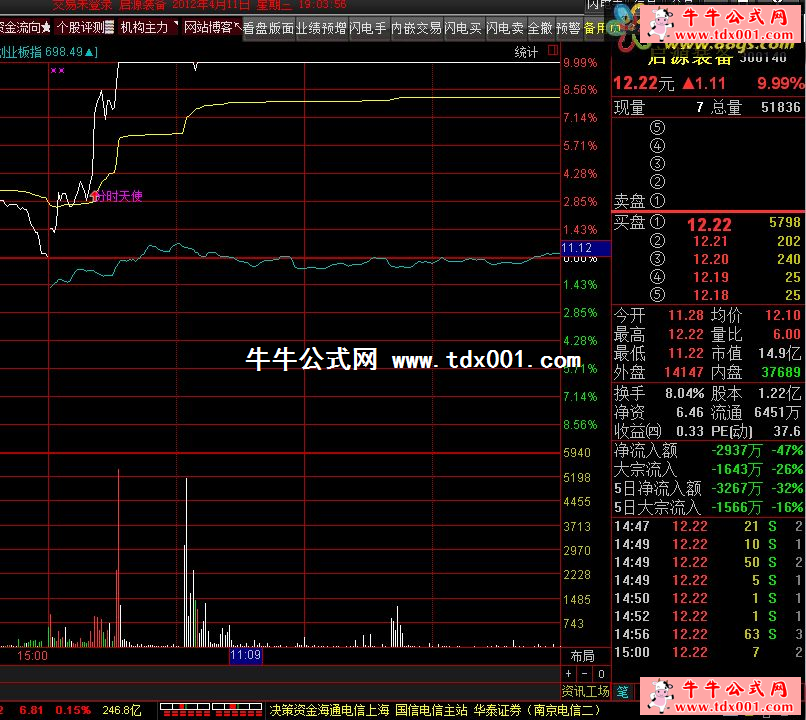
Task: Open the 个股评测 tab
Action: (85, 28)
